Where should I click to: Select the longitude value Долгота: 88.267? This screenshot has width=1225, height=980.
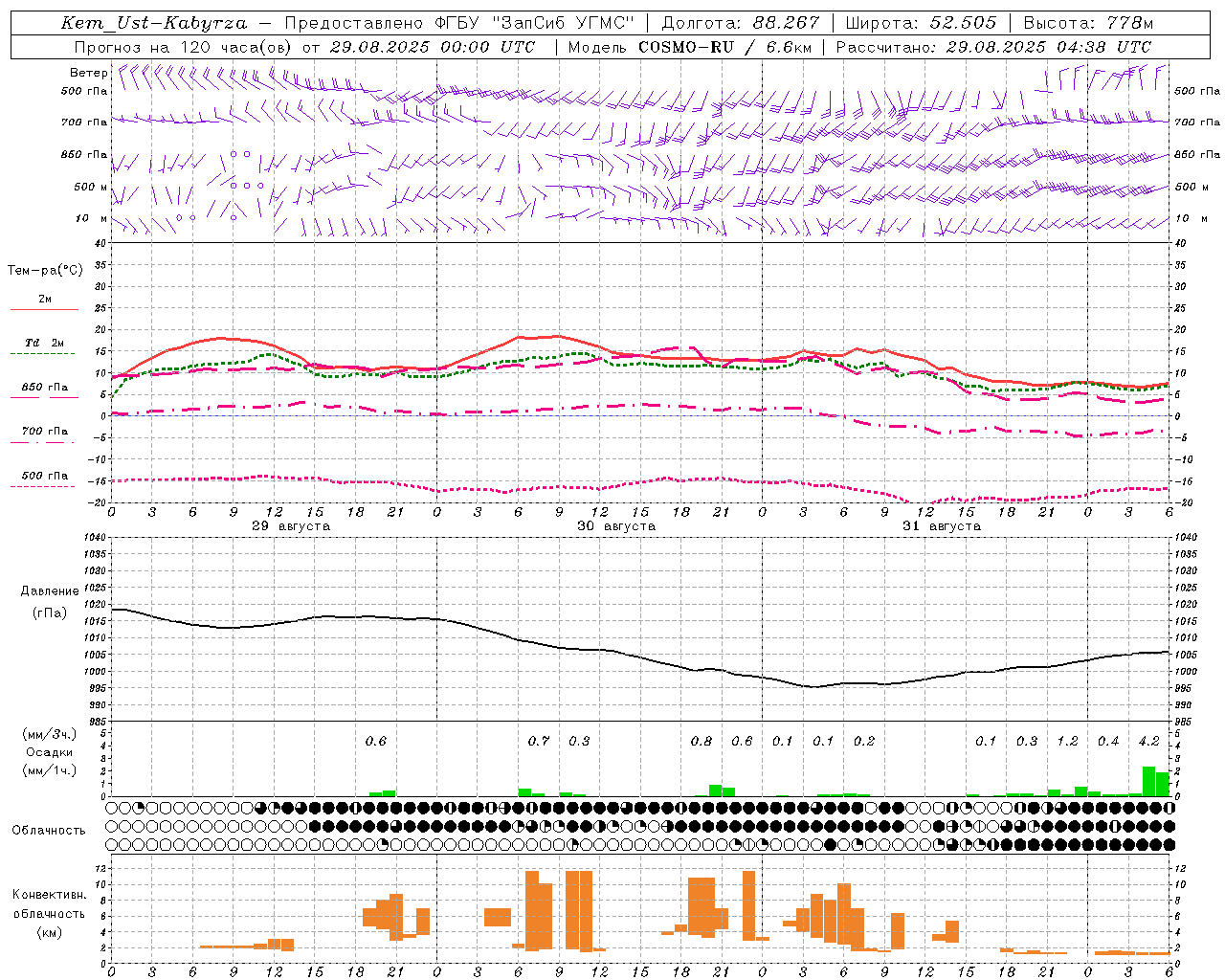pyautogui.click(x=741, y=23)
